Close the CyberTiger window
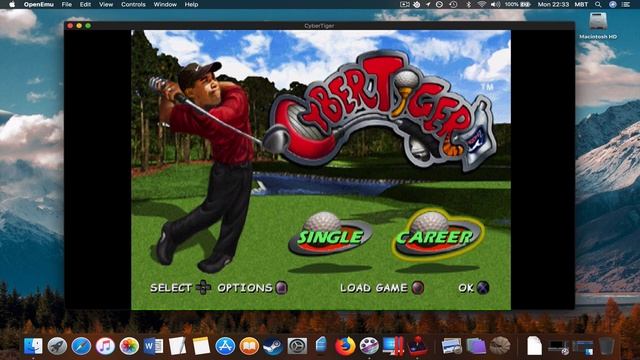This screenshot has height=360, width=640. pyautogui.click(x=70, y=26)
